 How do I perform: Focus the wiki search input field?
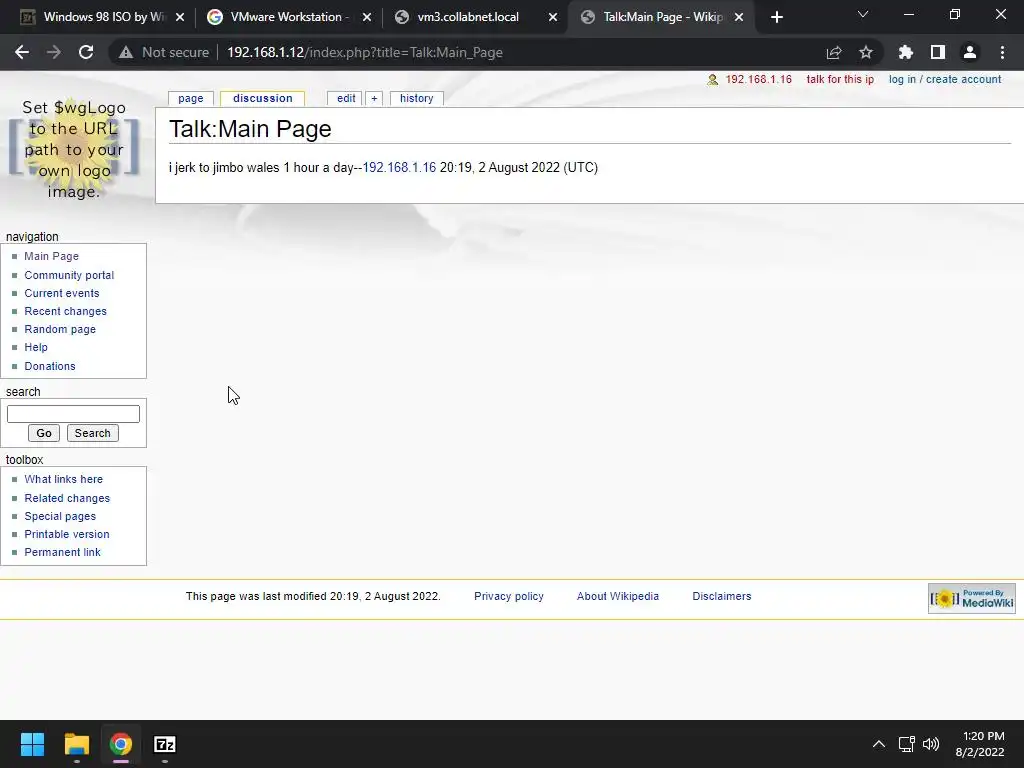[73, 414]
